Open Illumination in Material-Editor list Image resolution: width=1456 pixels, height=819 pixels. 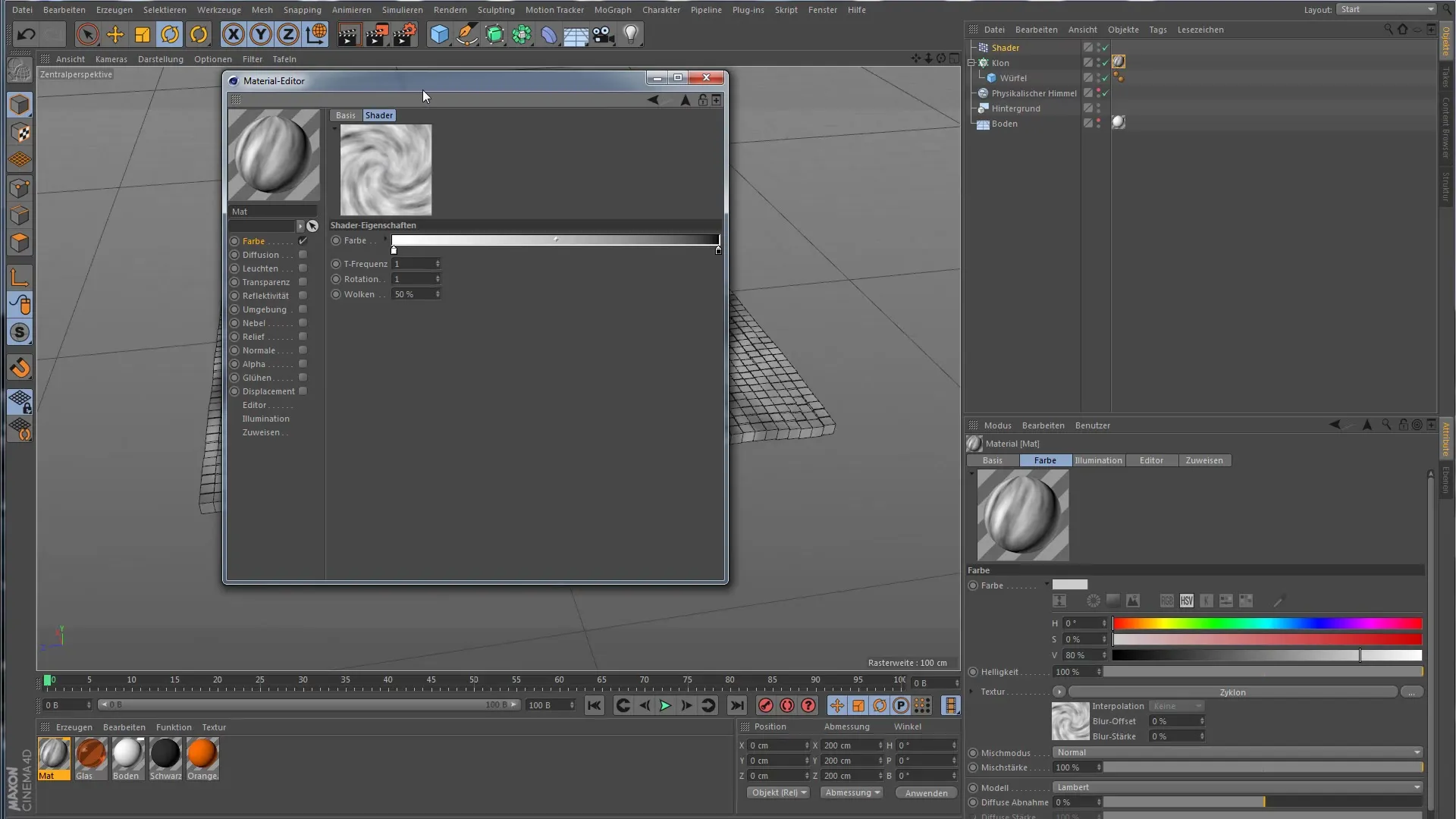[x=265, y=419]
